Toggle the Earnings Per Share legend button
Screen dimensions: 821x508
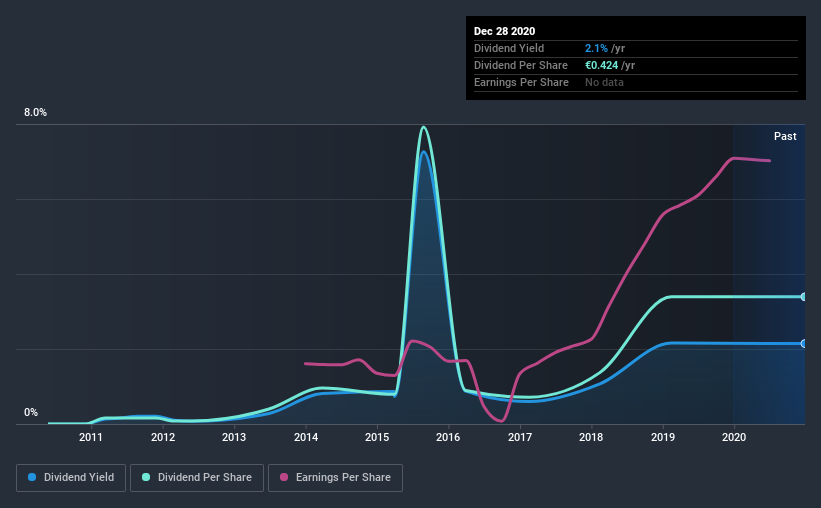[x=335, y=478]
